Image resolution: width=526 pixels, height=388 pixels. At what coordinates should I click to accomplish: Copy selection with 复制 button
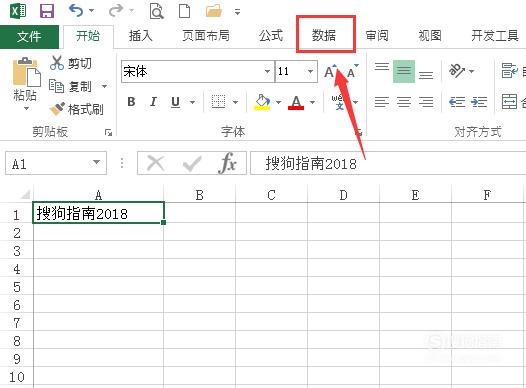(70, 87)
